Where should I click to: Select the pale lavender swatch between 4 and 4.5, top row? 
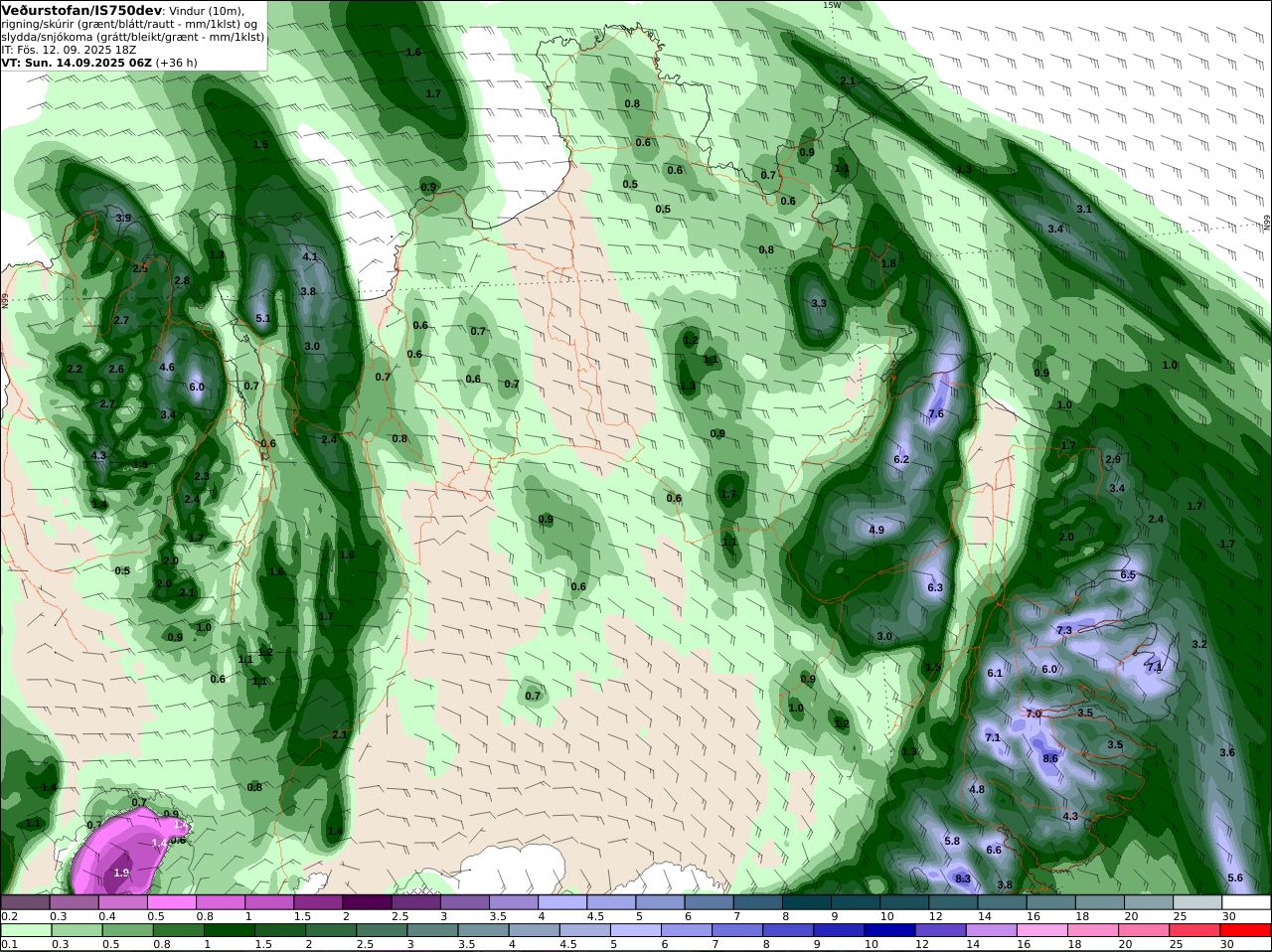tap(562, 901)
